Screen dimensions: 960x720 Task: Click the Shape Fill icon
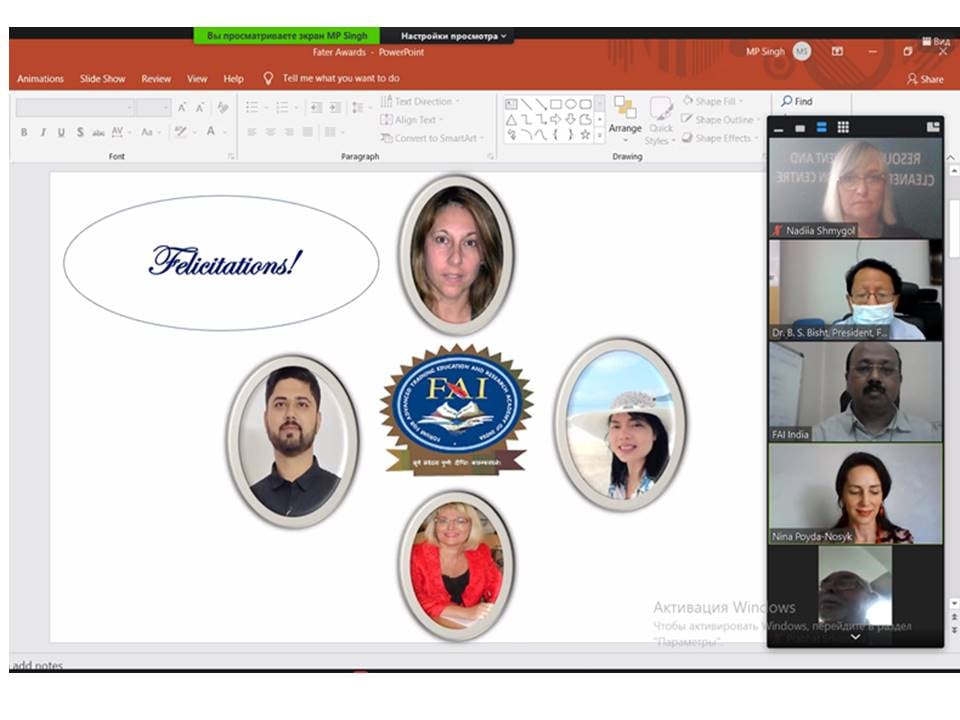[x=689, y=101]
